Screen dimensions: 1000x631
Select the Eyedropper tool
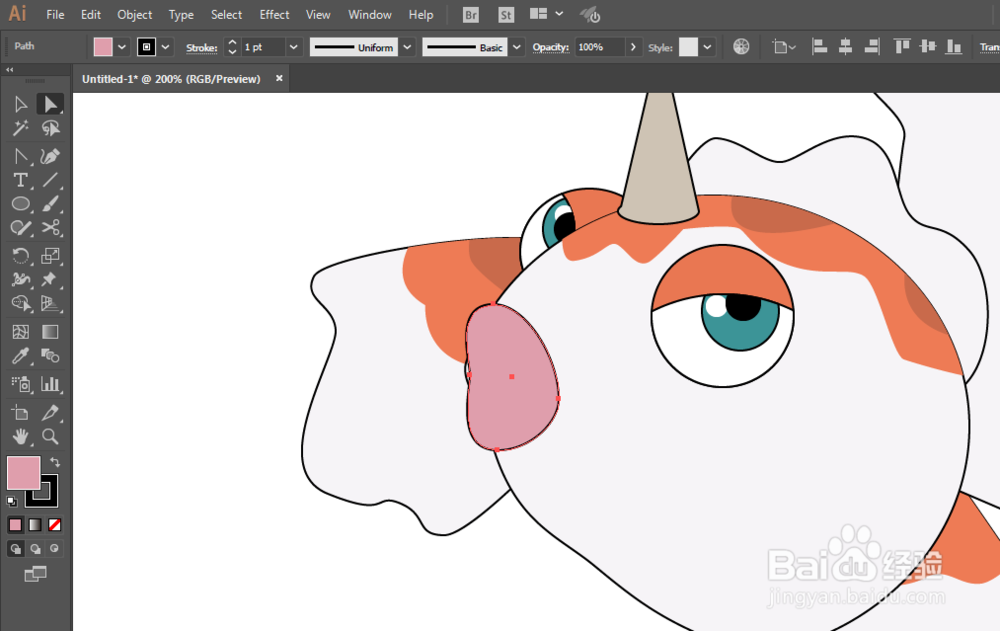[x=20, y=355]
